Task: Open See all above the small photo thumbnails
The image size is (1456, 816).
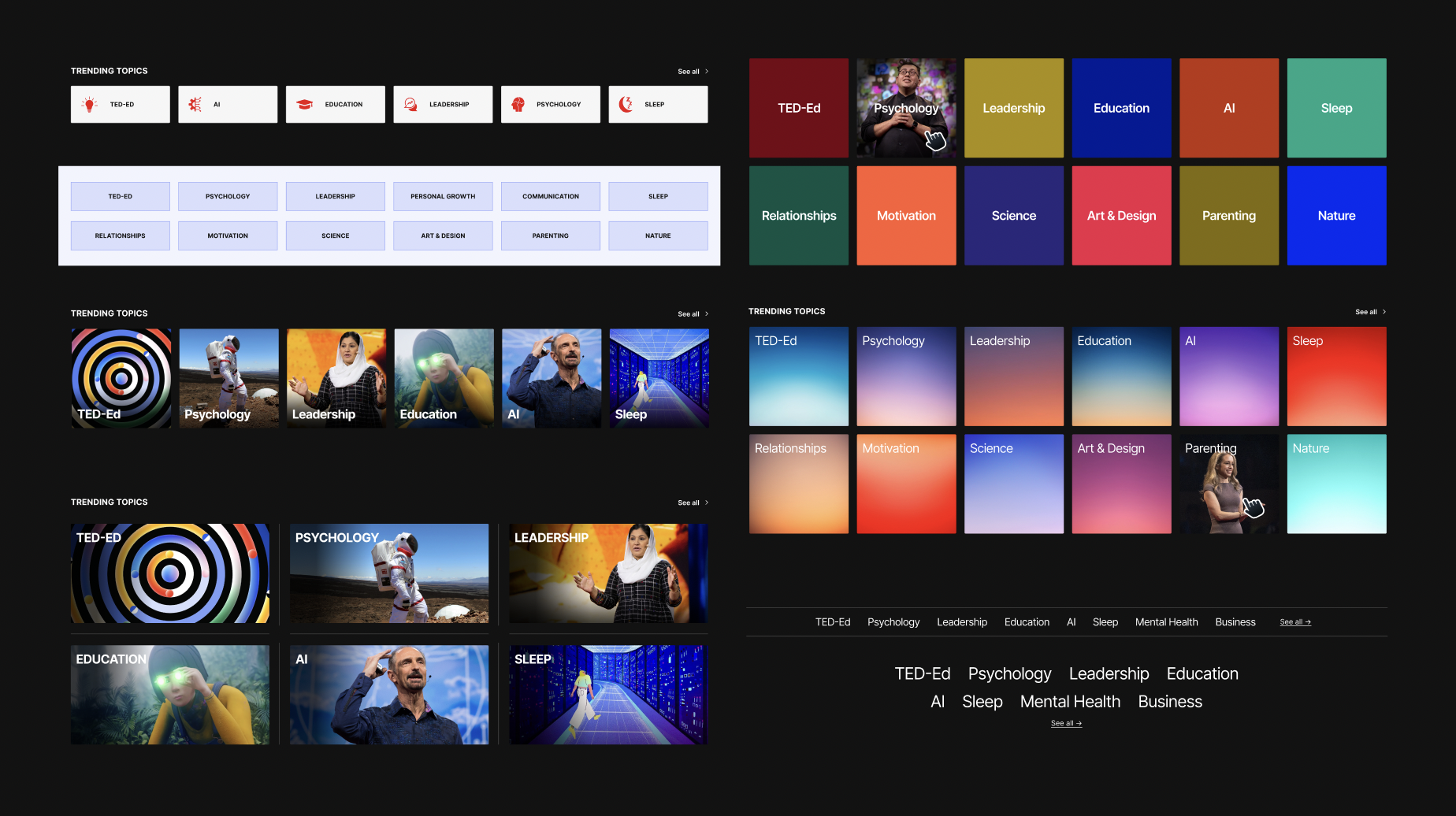Action: [693, 314]
